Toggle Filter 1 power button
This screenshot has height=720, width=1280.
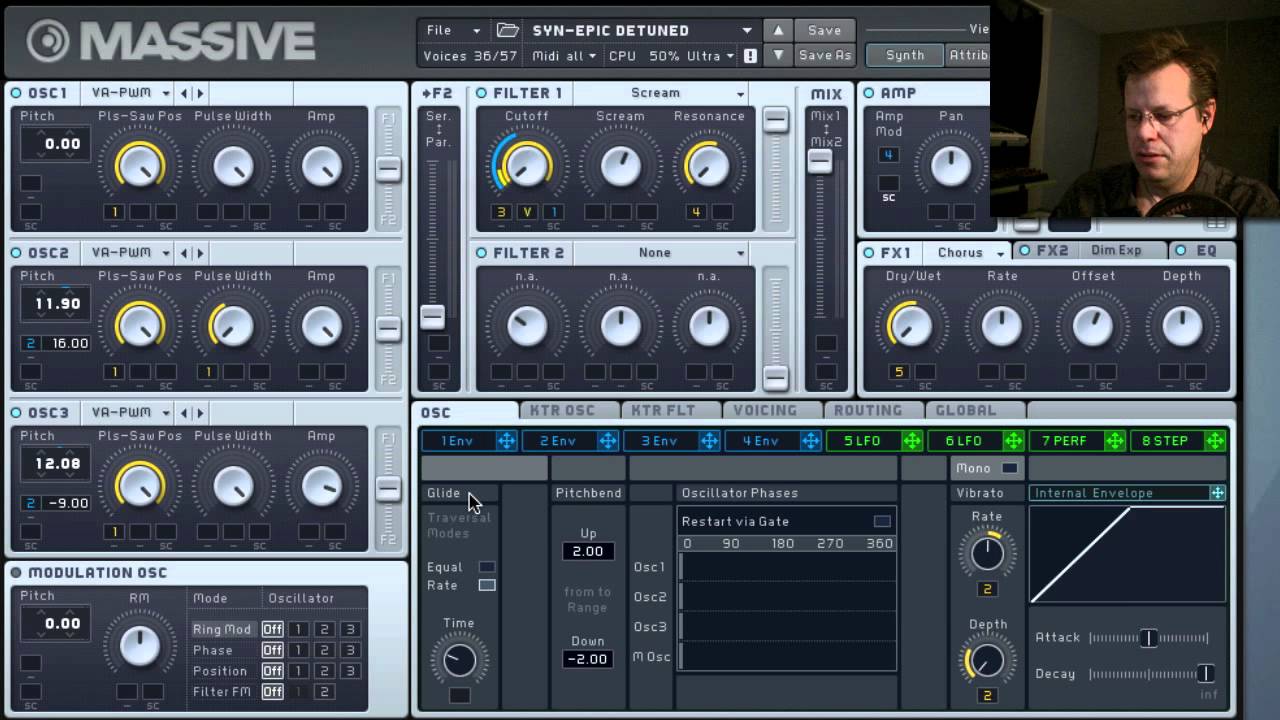[482, 93]
